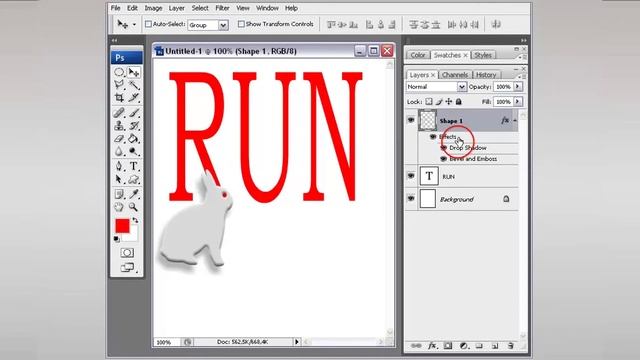This screenshot has height=360, width=640.
Task: Swap foreground and background colors
Action: coord(135,220)
